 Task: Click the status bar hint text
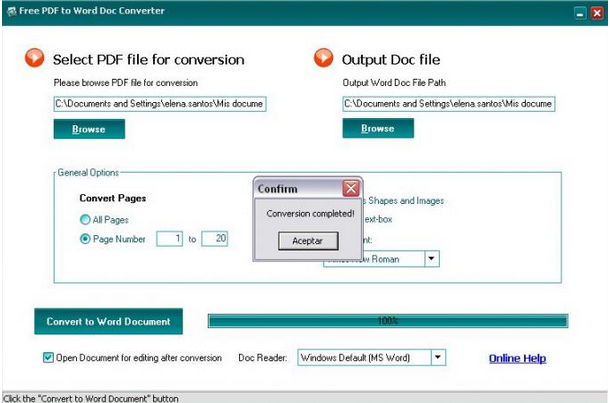click(91, 398)
